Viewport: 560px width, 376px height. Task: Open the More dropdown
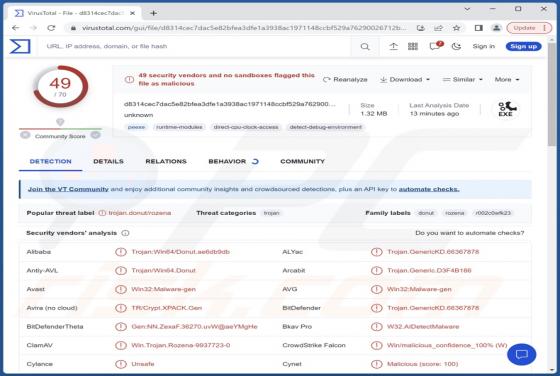[507, 79]
